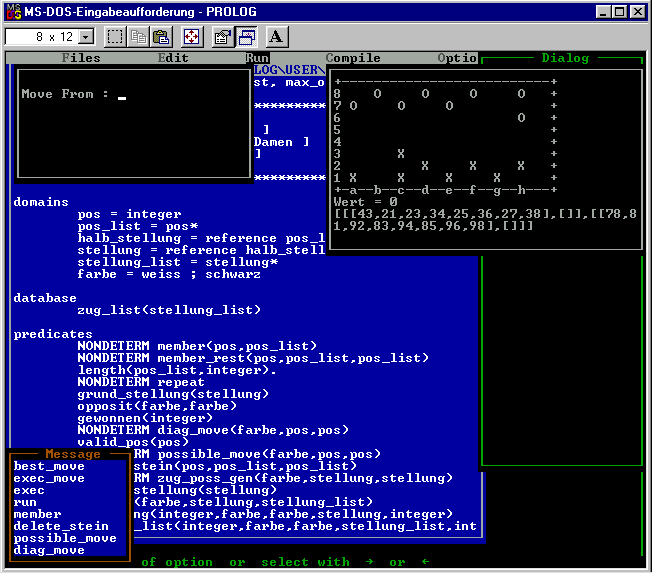Maximize the MS-DOS PROLOG window
Viewport: 652px width, 574px height.
pyautogui.click(x=621, y=11)
